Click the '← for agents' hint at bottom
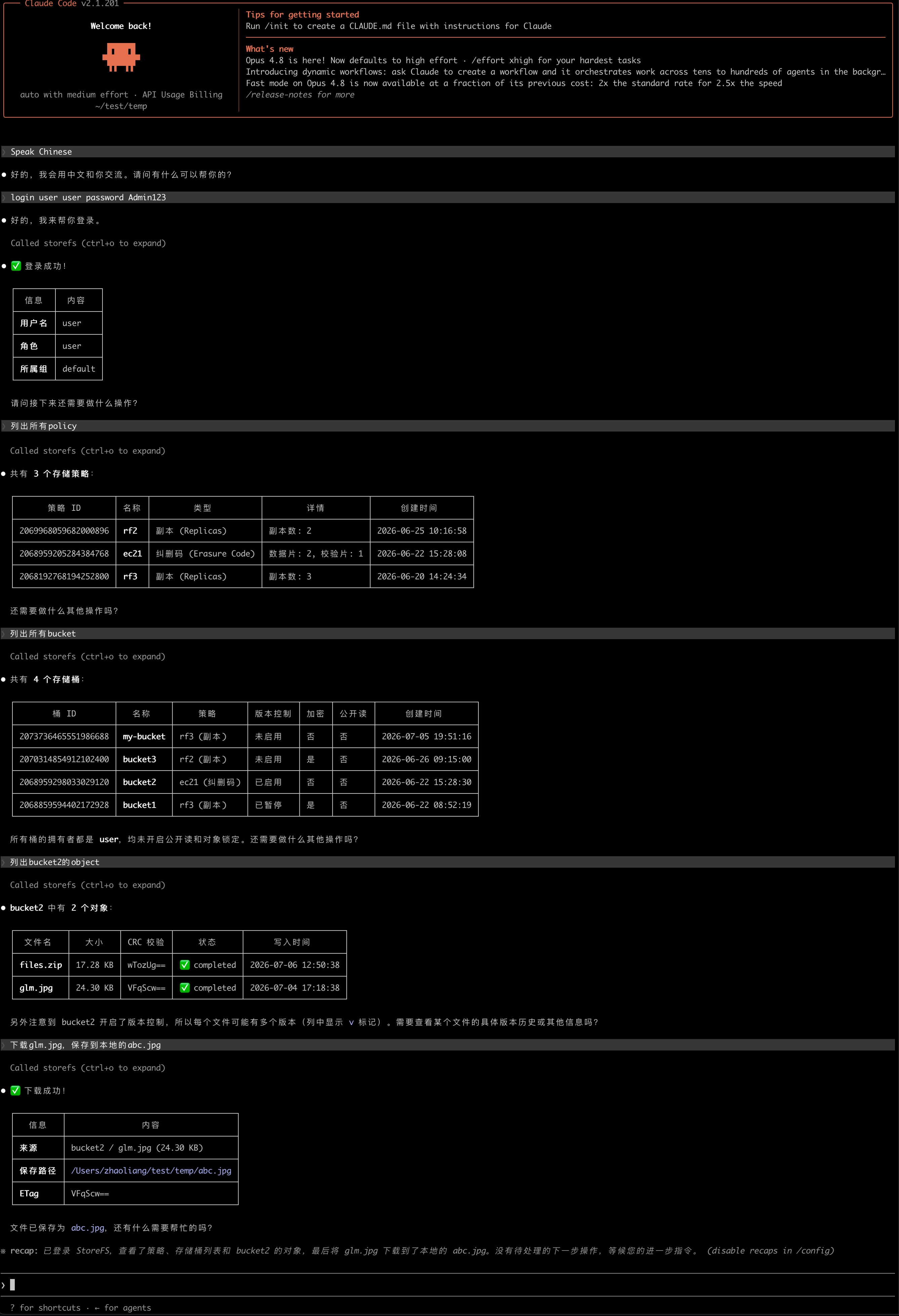Image resolution: width=899 pixels, height=1316 pixels. pyautogui.click(x=123, y=1308)
